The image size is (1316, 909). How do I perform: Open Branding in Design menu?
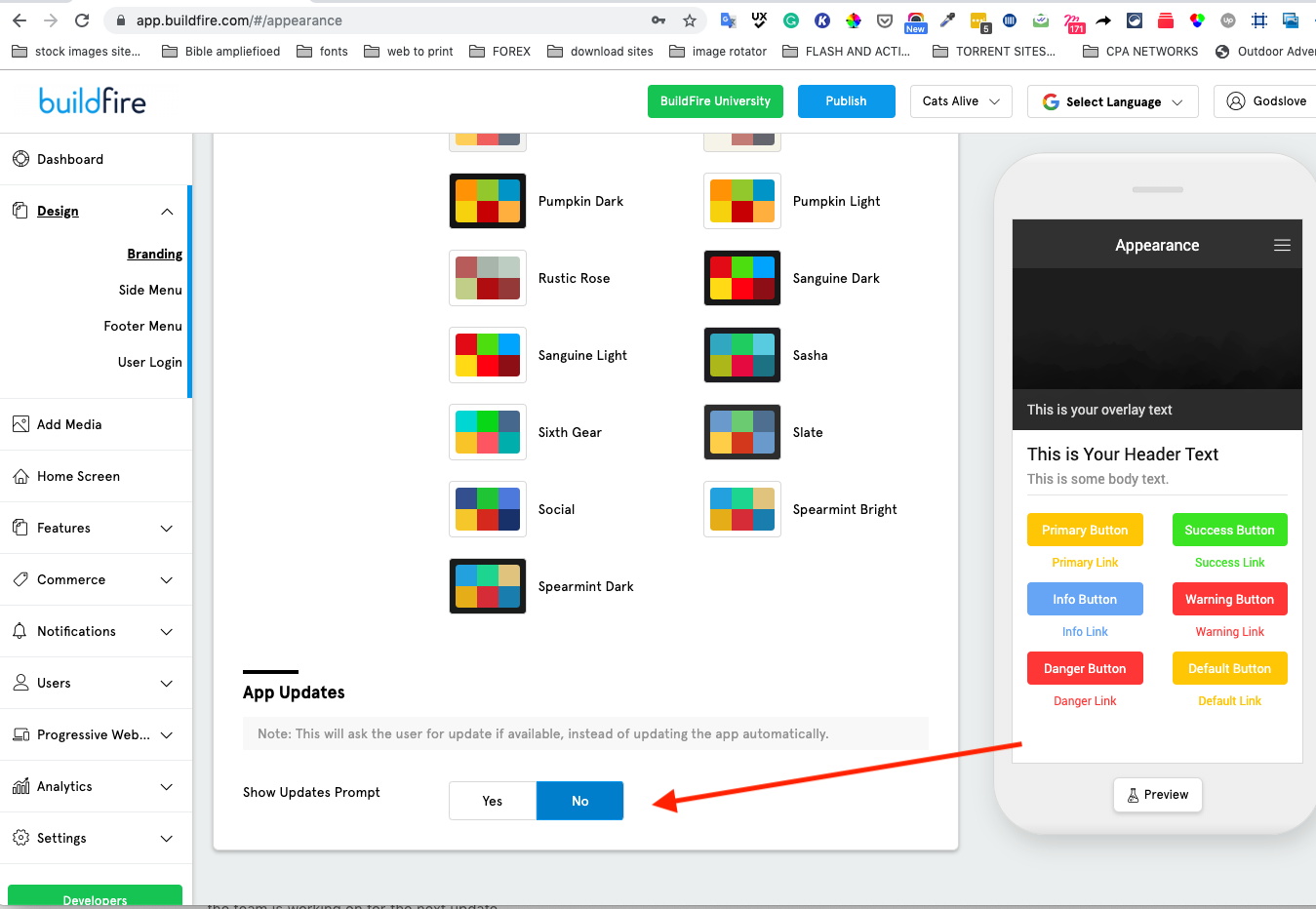(154, 254)
